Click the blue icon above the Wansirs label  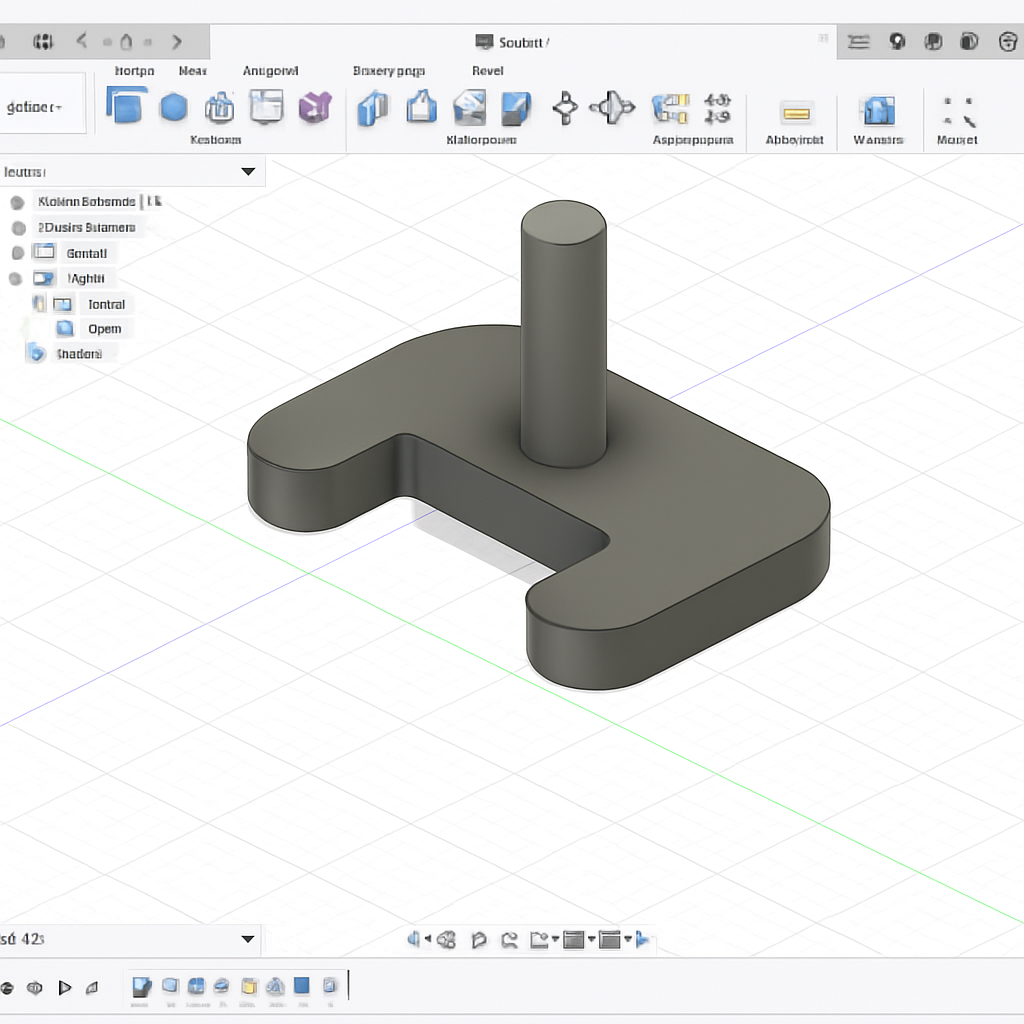(x=877, y=110)
